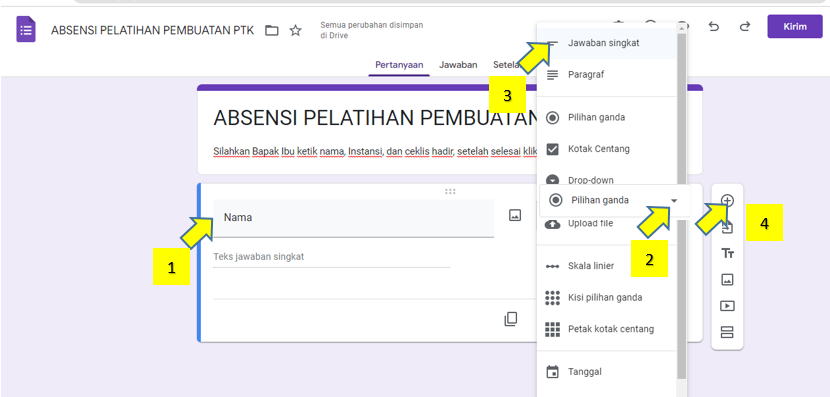Move form to folder icon

[x=272, y=31]
